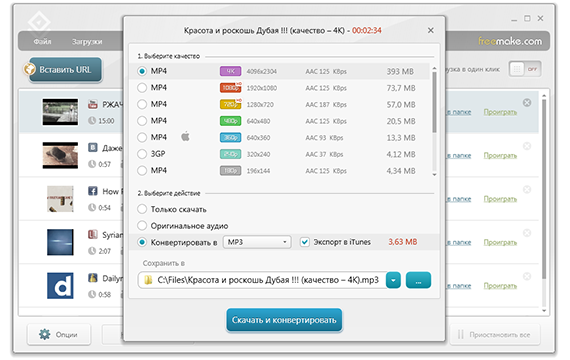Click the 360p blue quality badge
Image resolution: width=570 pixels, height=360 pixels.
230,137
